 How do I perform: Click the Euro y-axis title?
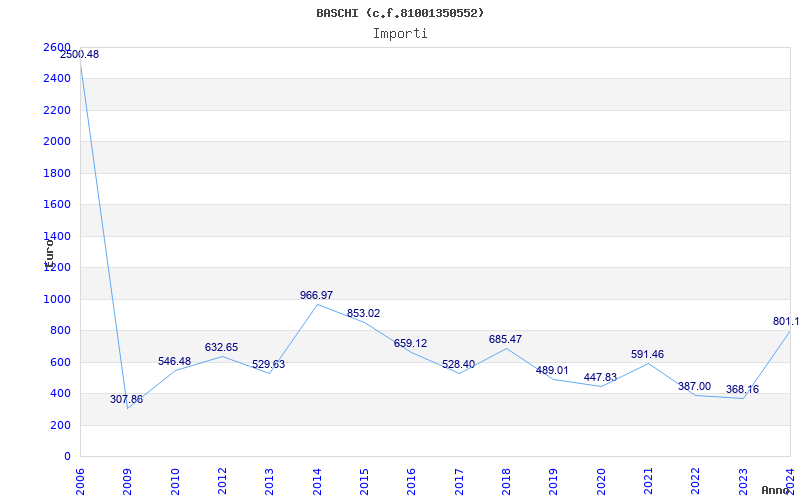click(49, 254)
